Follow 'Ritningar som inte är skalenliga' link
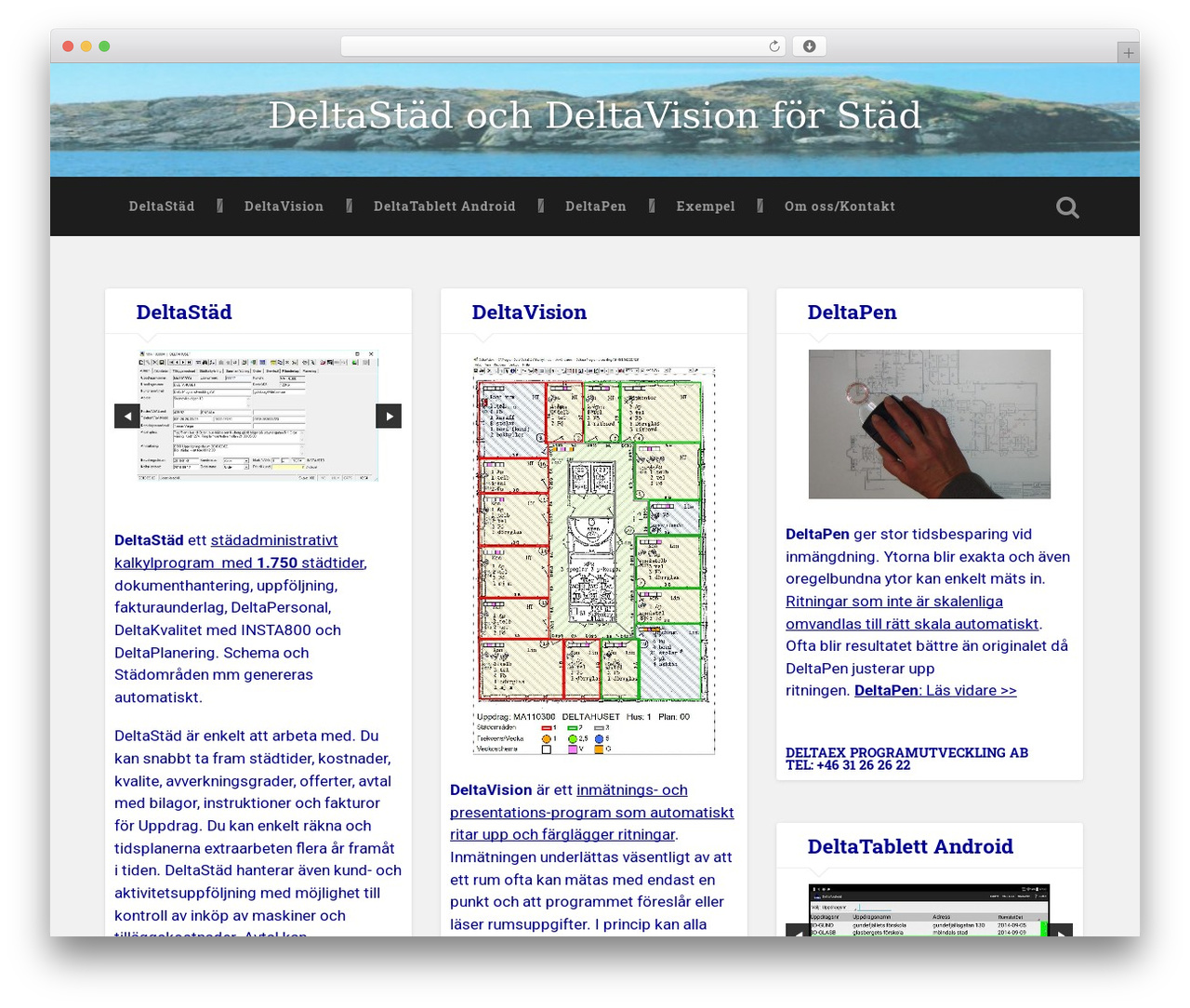This screenshot has width=1190, height=1008. 912,613
